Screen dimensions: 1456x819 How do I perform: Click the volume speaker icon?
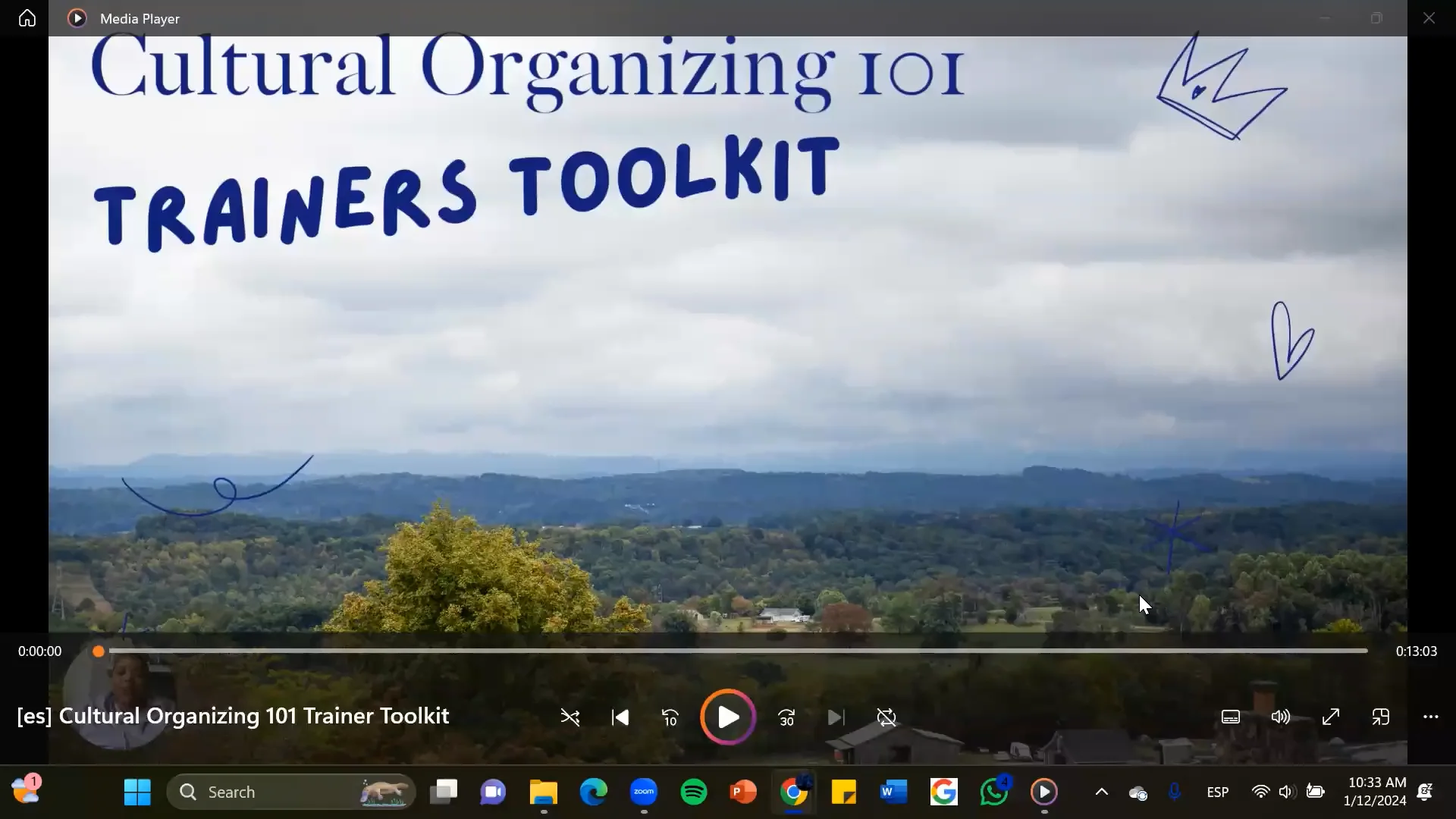click(1280, 717)
